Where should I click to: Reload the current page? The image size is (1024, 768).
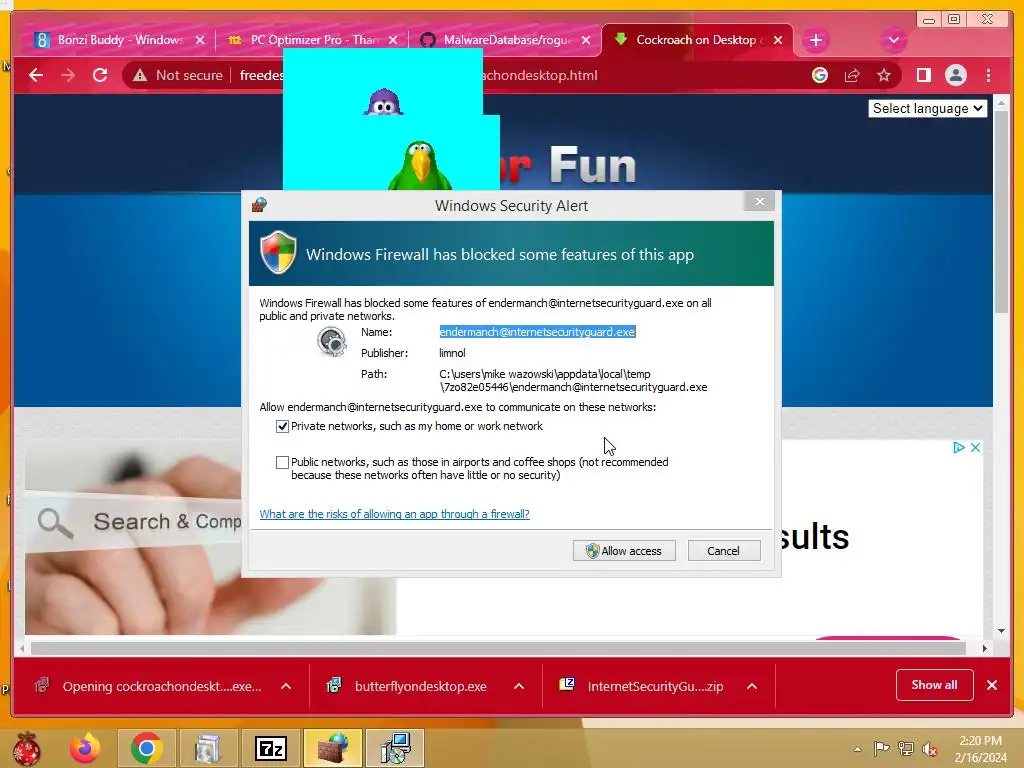tap(100, 76)
